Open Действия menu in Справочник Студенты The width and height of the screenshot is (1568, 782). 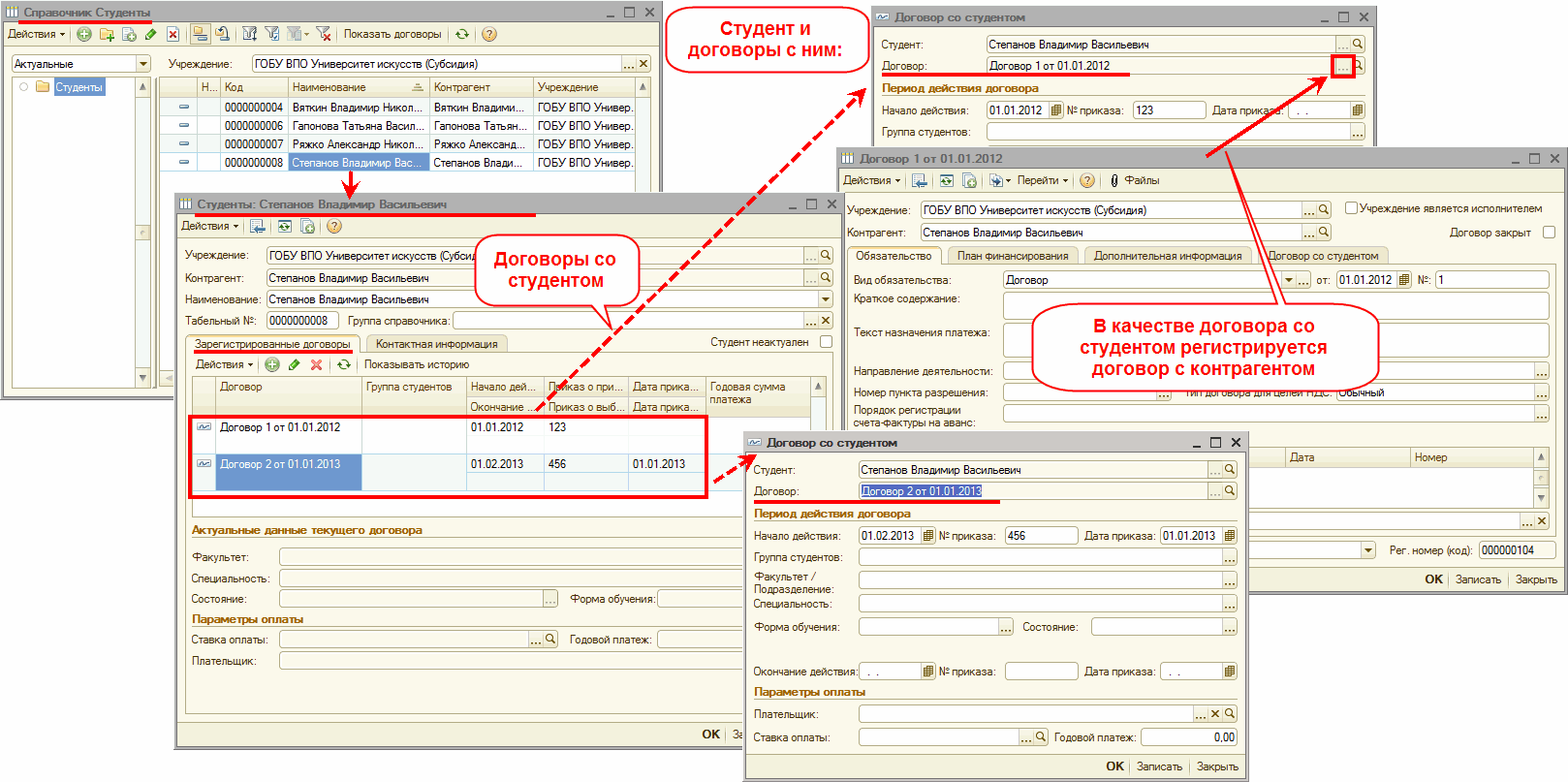pyautogui.click(x=37, y=34)
